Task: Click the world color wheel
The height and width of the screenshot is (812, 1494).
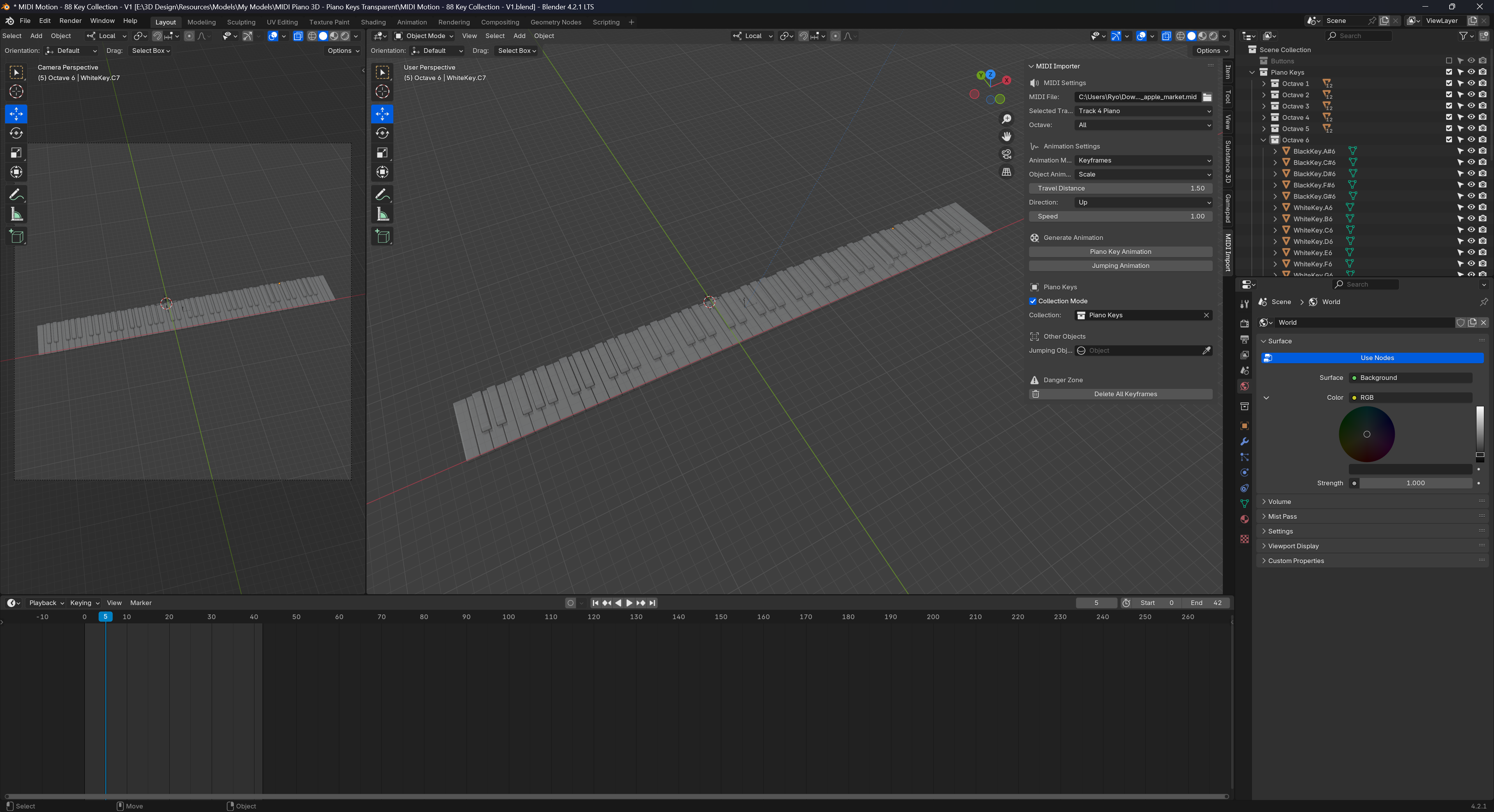Action: pos(1366,434)
